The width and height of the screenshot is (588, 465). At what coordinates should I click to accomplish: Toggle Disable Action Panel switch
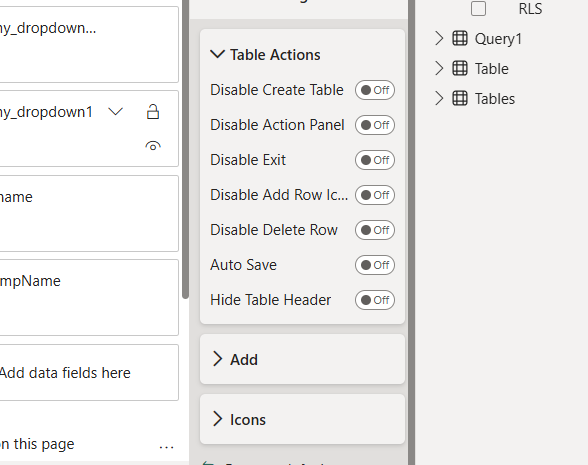(x=375, y=125)
